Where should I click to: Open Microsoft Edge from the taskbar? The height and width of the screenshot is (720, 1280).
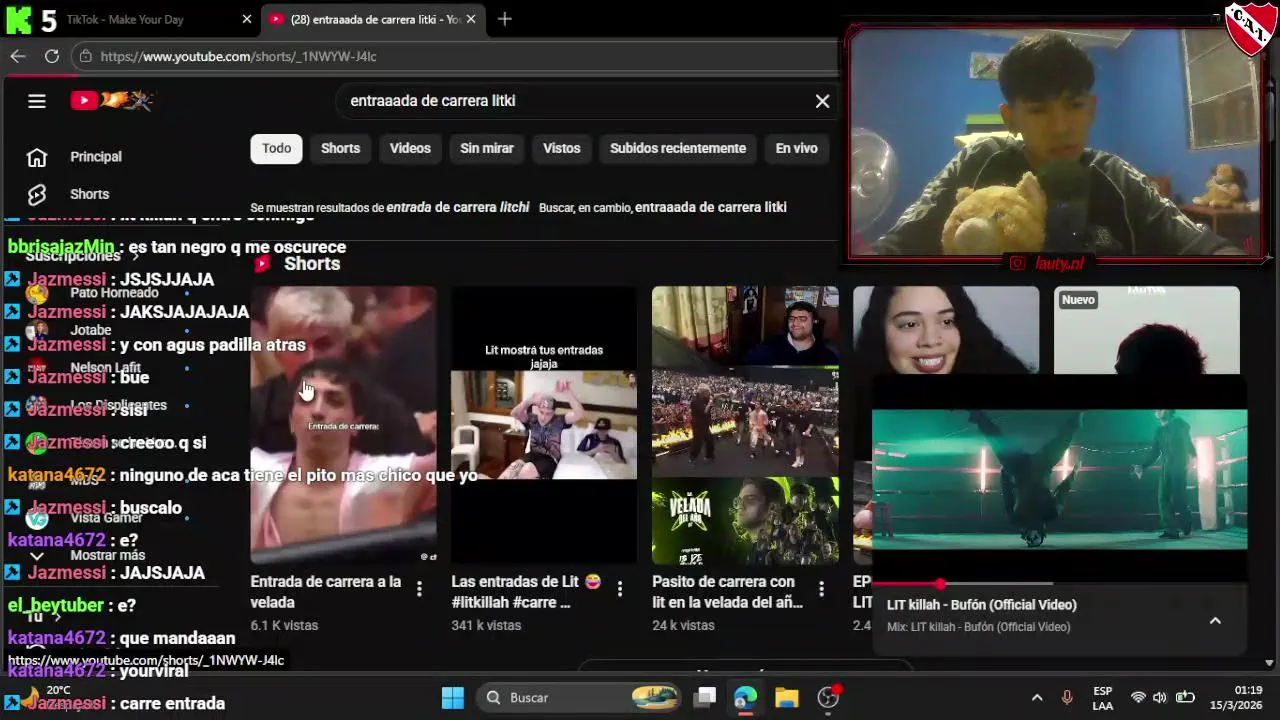click(746, 698)
